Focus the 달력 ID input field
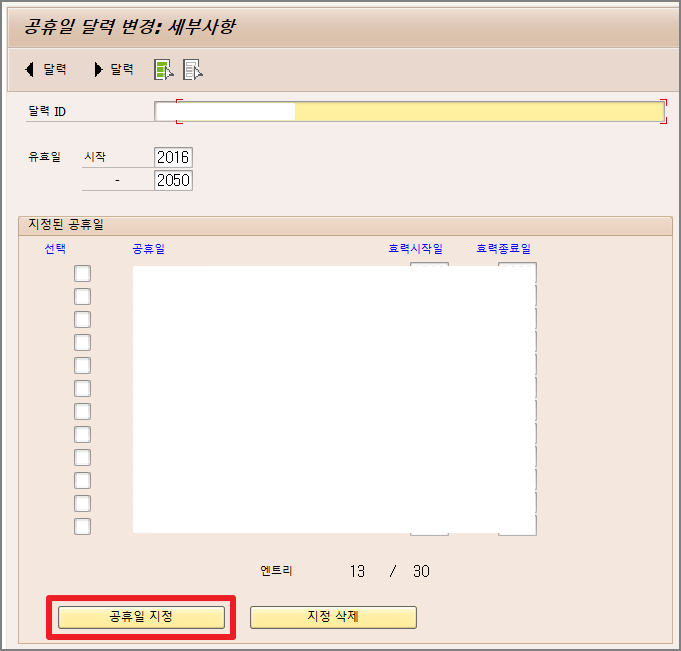Screen dimensions: 681x651 coord(410,112)
